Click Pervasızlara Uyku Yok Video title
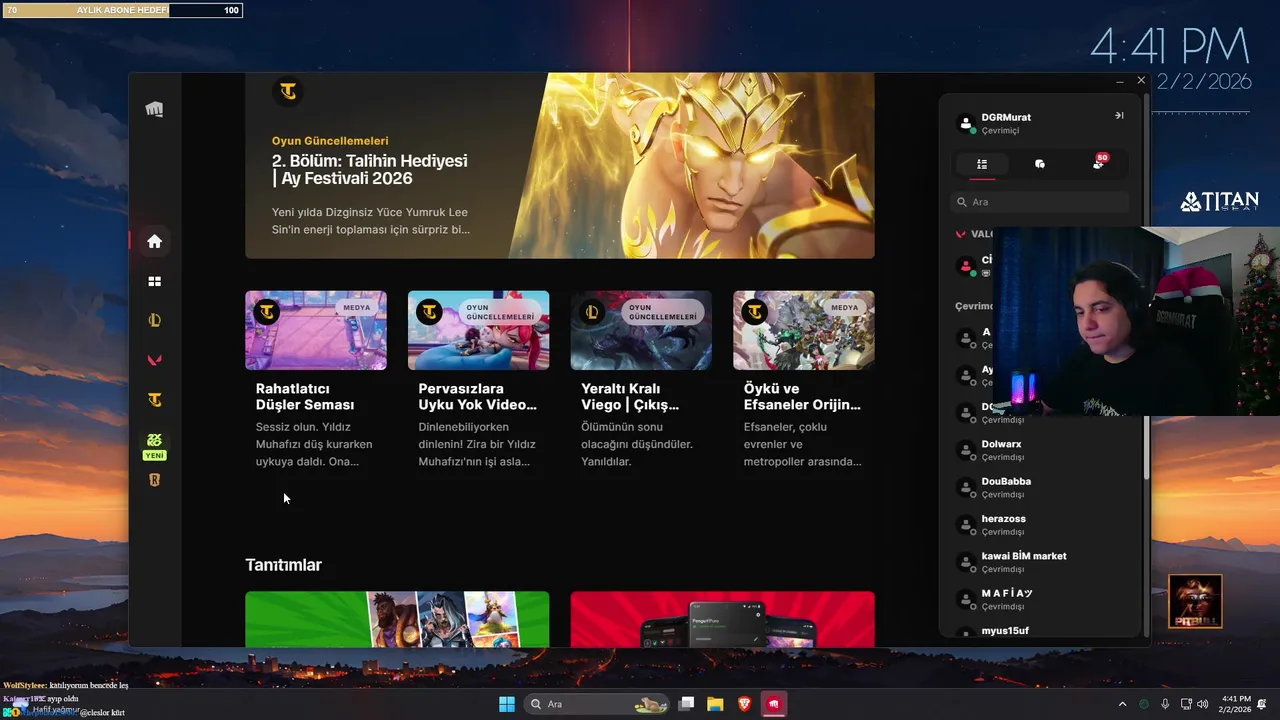The image size is (1280, 720). point(478,397)
